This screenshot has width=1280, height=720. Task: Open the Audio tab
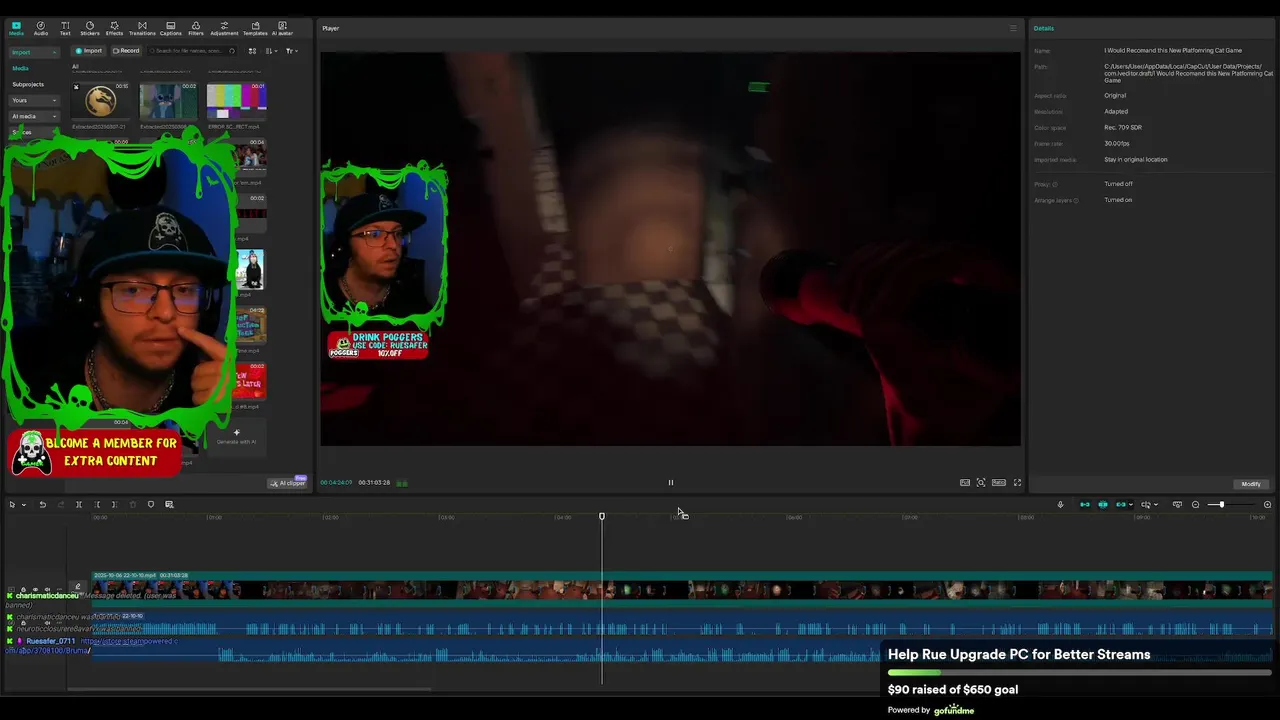tap(41, 28)
